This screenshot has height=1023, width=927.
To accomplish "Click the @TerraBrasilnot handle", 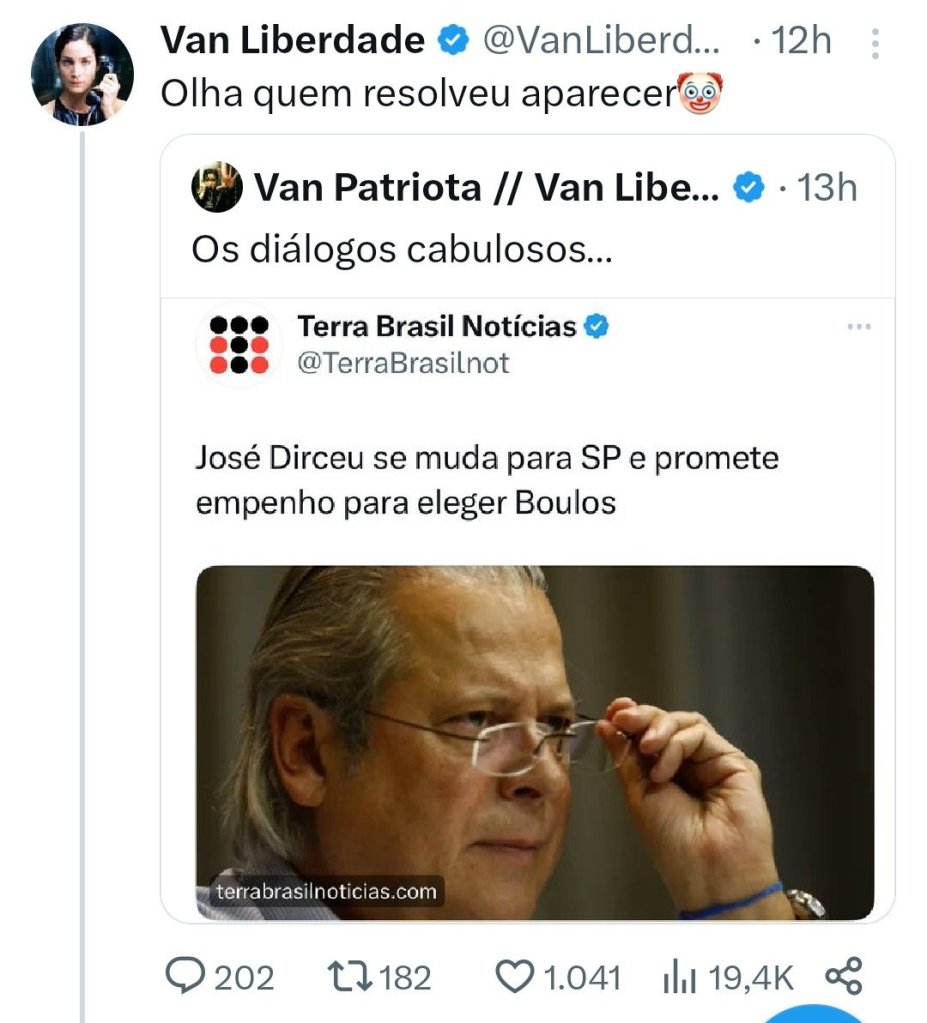I will (403, 363).
